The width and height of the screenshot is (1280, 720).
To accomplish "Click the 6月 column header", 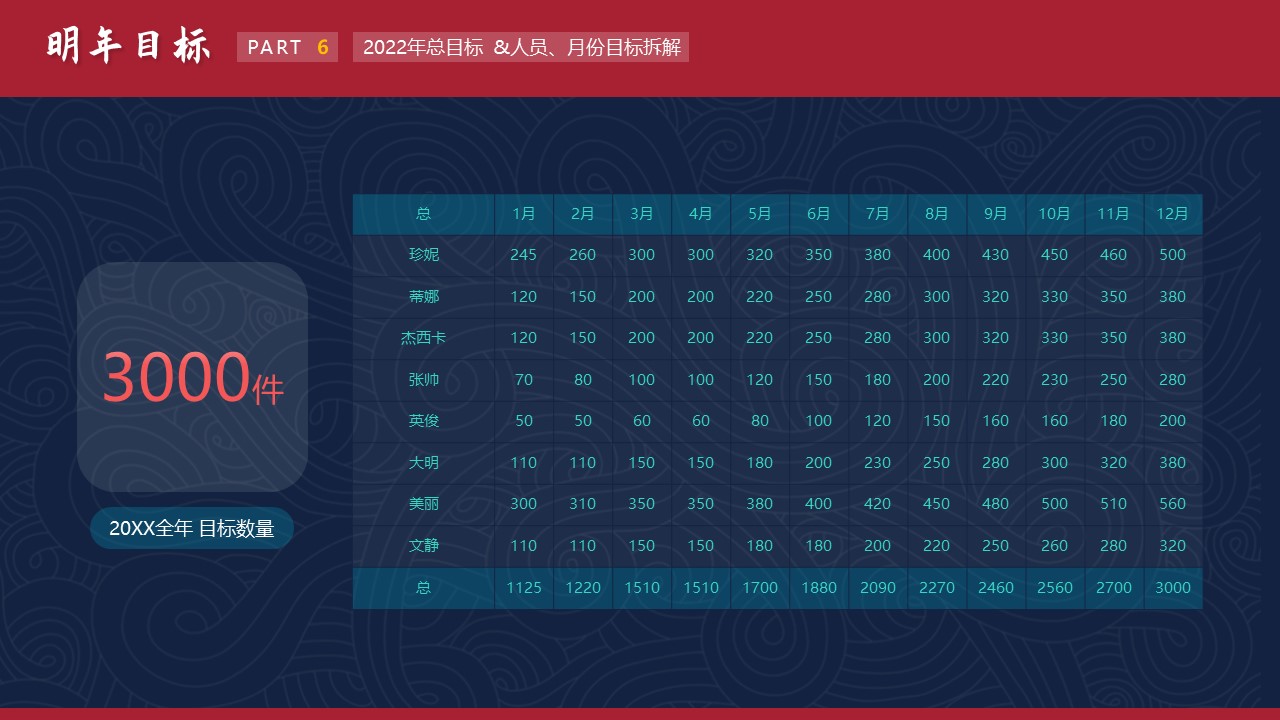I will coord(819,213).
